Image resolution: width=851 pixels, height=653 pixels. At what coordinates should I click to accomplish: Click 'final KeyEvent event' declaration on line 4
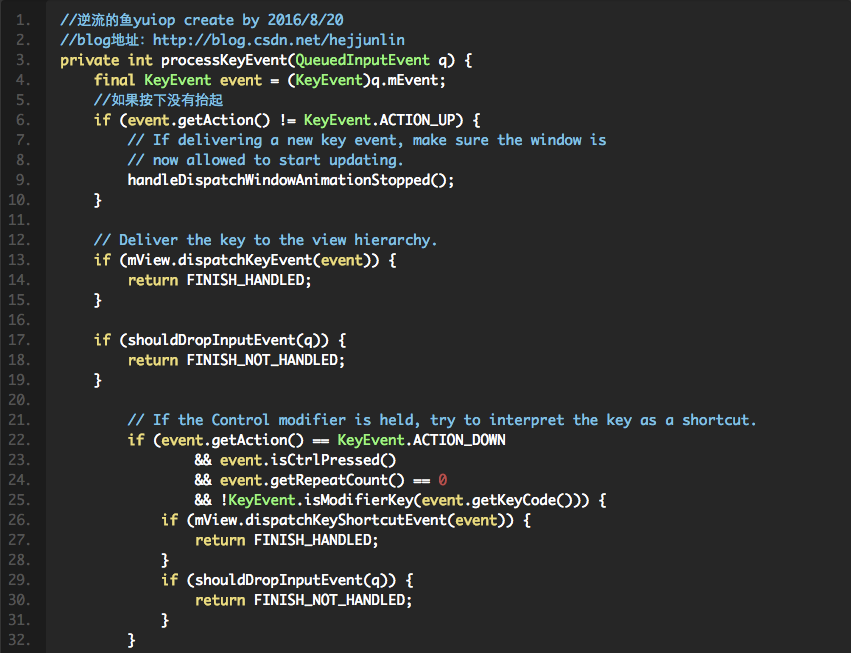[178, 80]
